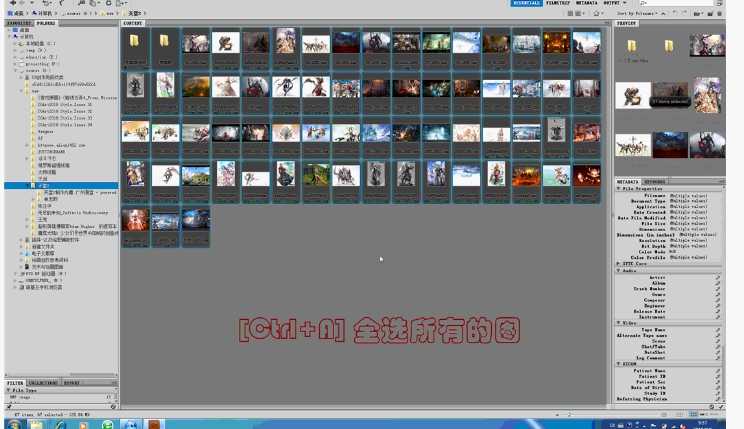
Task: Select the Desktop item at top of Folders tree
Action: click(x=20, y=29)
